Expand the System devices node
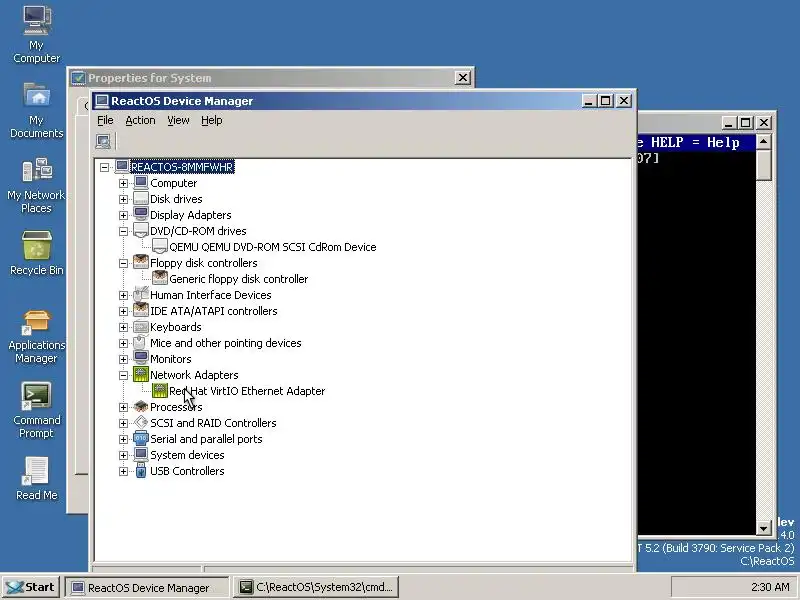The height and width of the screenshot is (600, 800). click(x=123, y=455)
